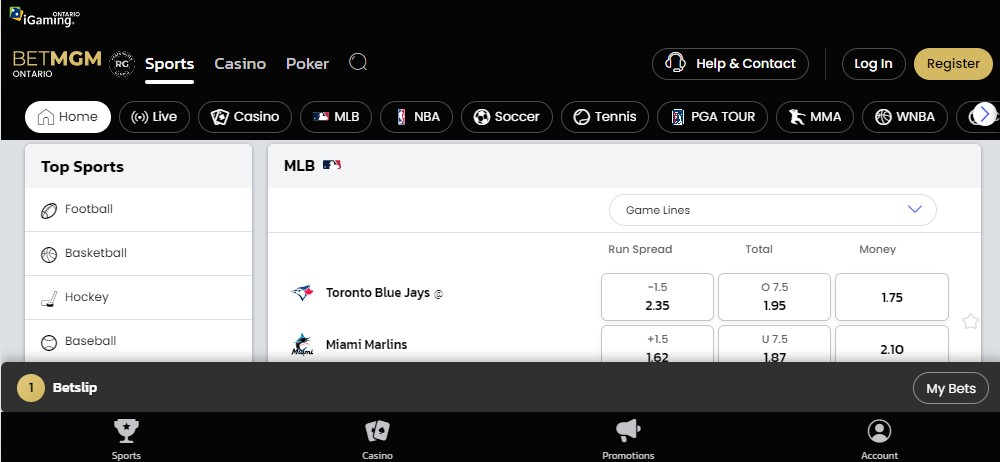
Task: Switch to the Sports tab
Action: [170, 64]
